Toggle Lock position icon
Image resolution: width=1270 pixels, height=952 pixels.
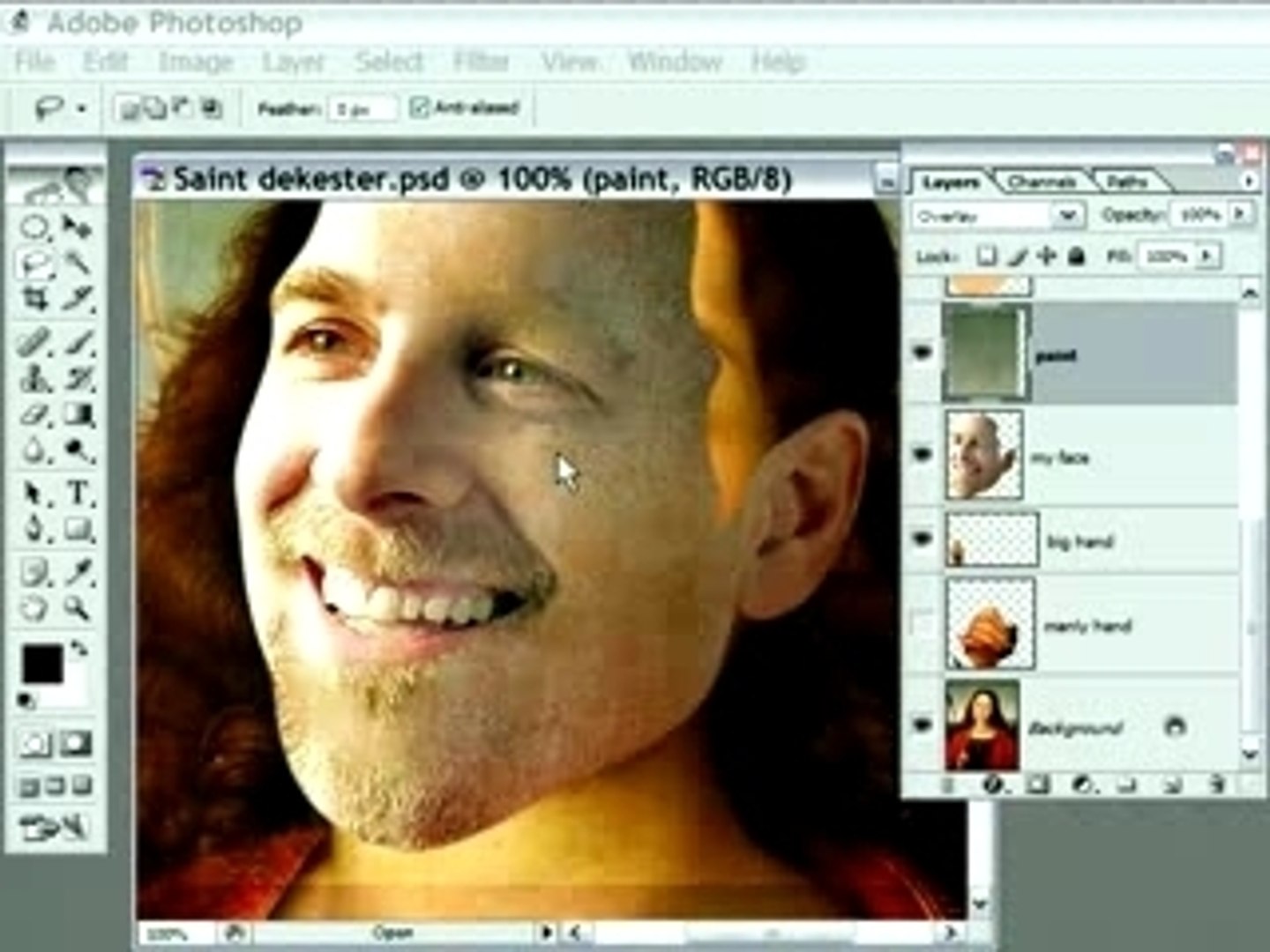[1046, 256]
